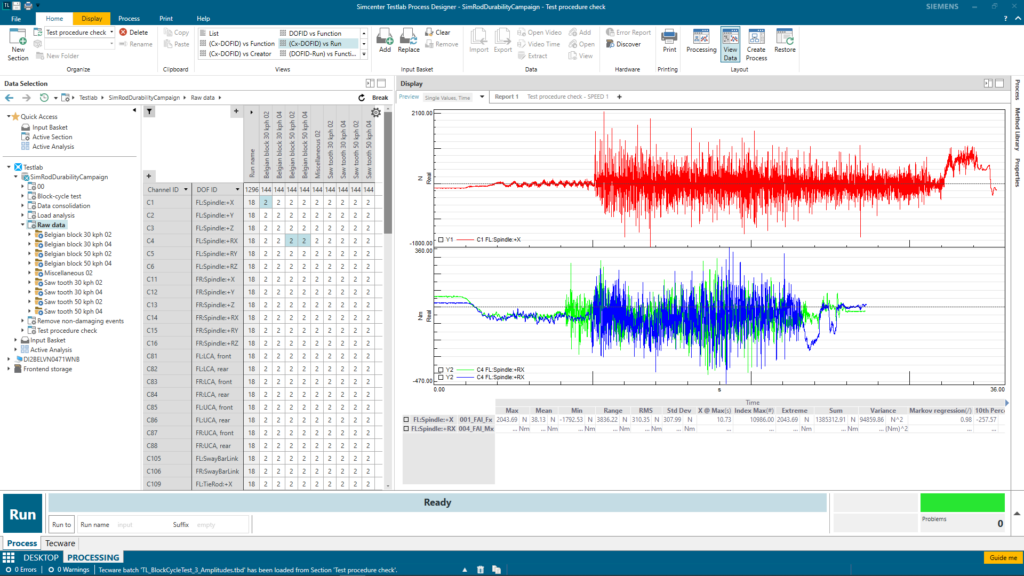The width and height of the screenshot is (1024, 576).
Task: Open the Create Process tool
Action: pyautogui.click(x=756, y=45)
